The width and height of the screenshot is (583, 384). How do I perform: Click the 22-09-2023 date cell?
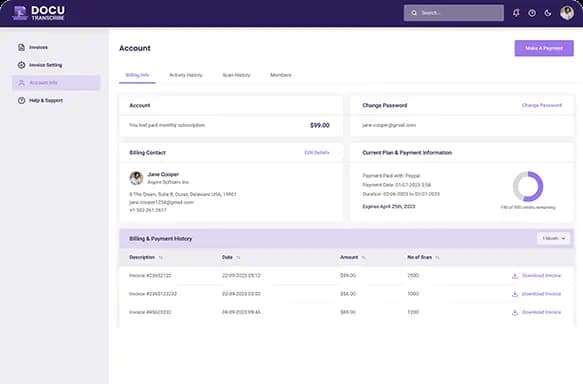[241, 276]
